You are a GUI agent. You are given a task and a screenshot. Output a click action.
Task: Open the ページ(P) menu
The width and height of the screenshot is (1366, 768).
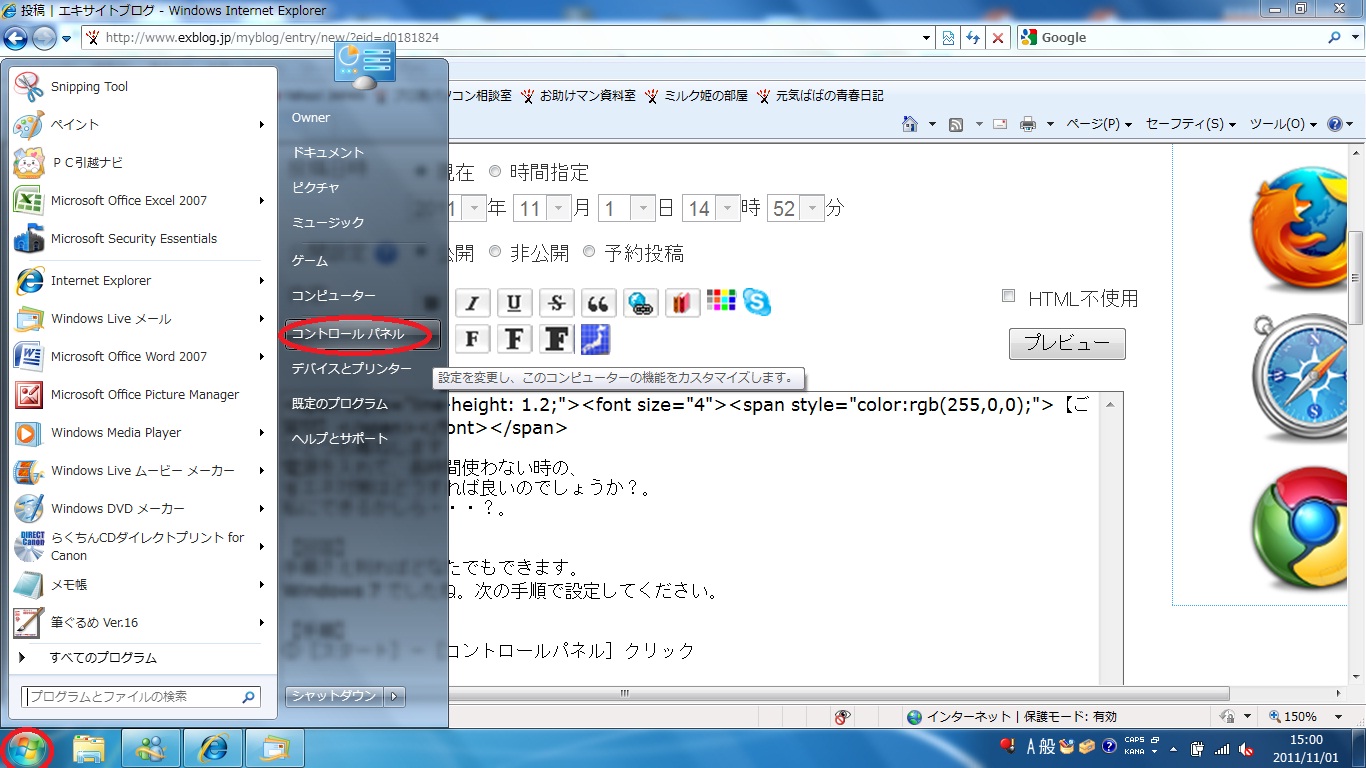1099,124
